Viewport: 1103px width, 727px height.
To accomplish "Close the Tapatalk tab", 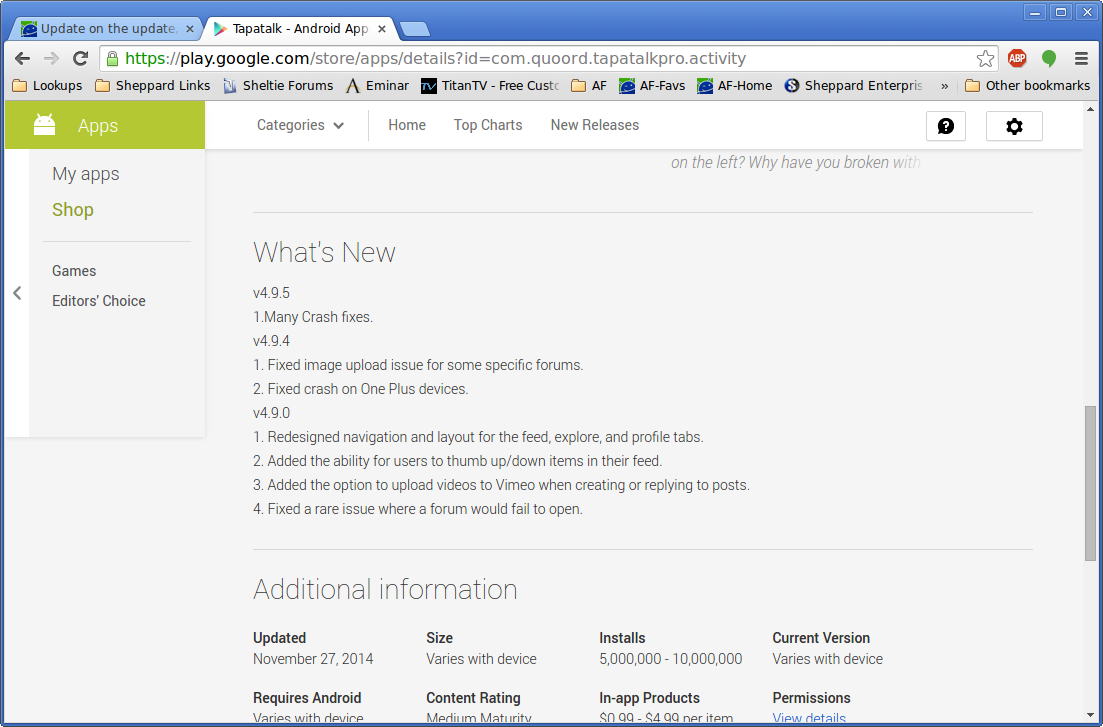I will (382, 29).
